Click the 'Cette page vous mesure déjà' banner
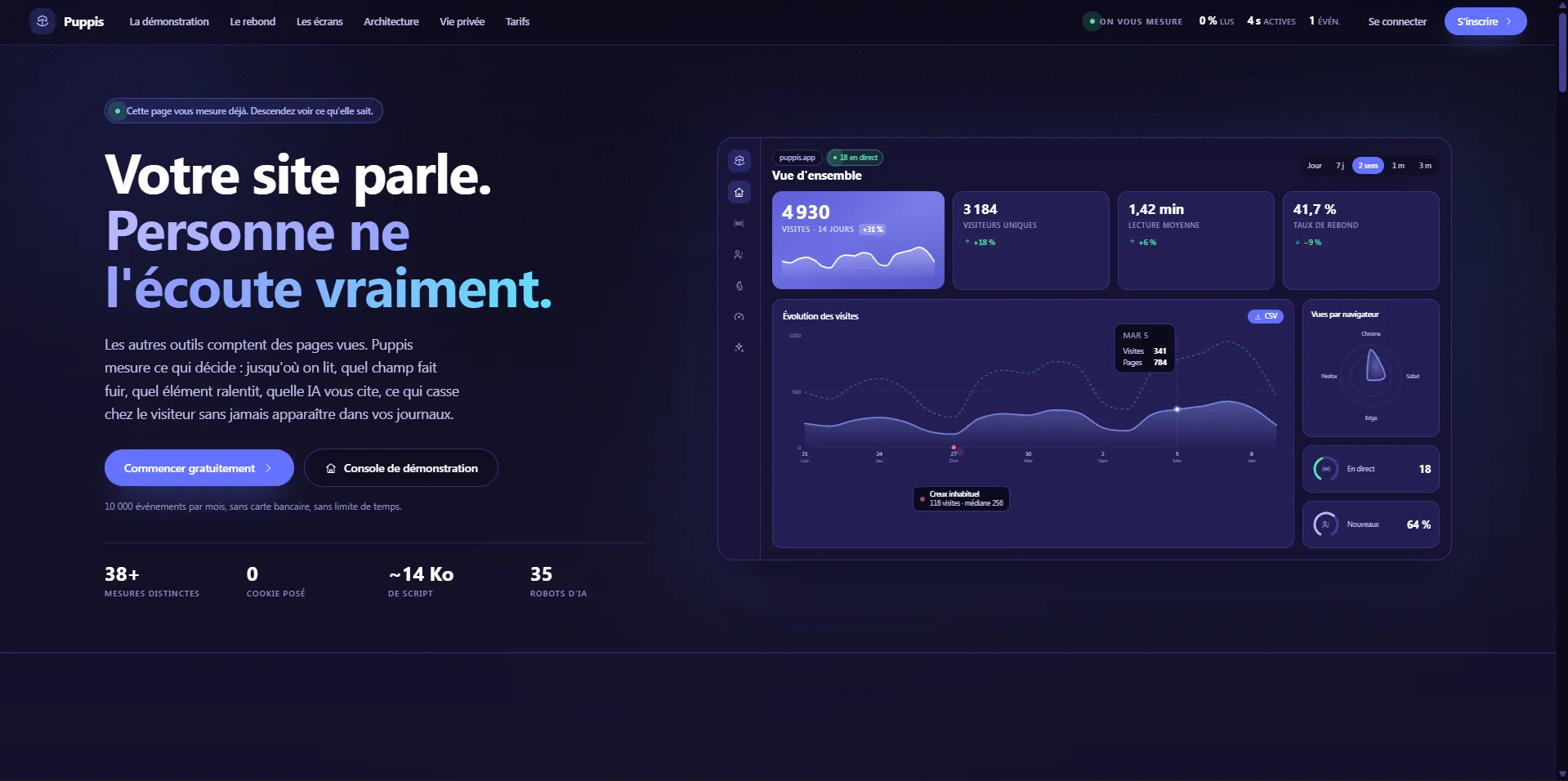Screen dimensions: 1568x781 point(243,111)
